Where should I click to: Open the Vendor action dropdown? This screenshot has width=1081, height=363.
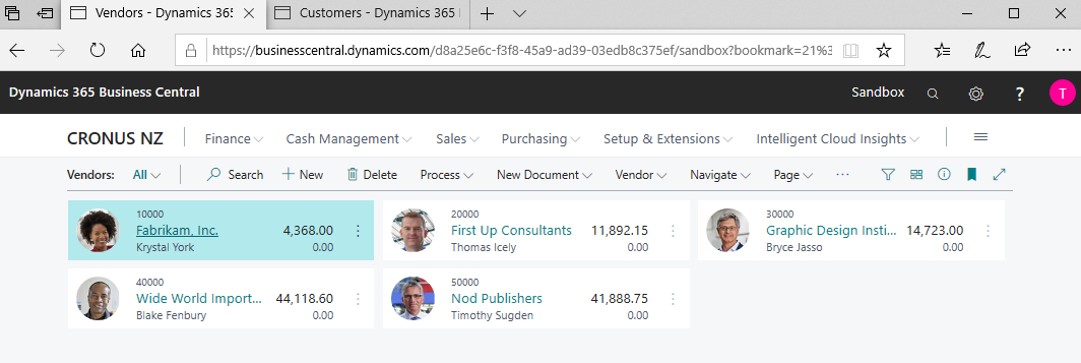click(641, 175)
